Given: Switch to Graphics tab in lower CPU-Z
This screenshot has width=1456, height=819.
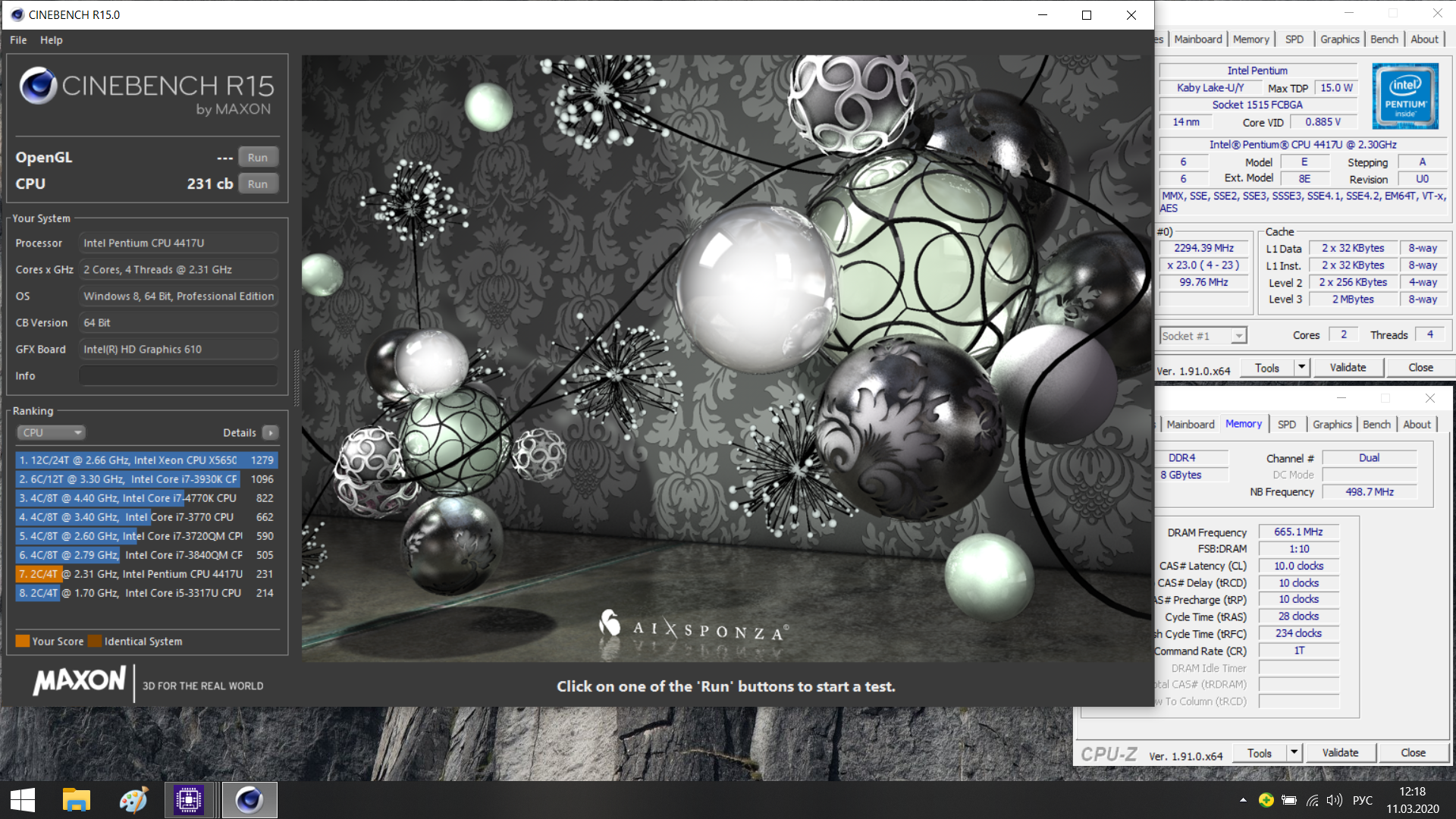Looking at the screenshot, I should [x=1332, y=425].
